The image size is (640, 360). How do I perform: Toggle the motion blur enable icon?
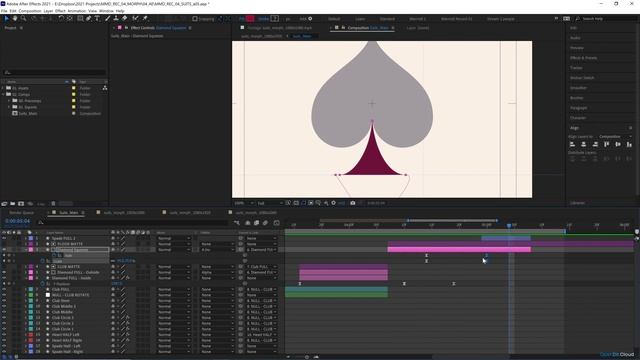(x=265, y=222)
